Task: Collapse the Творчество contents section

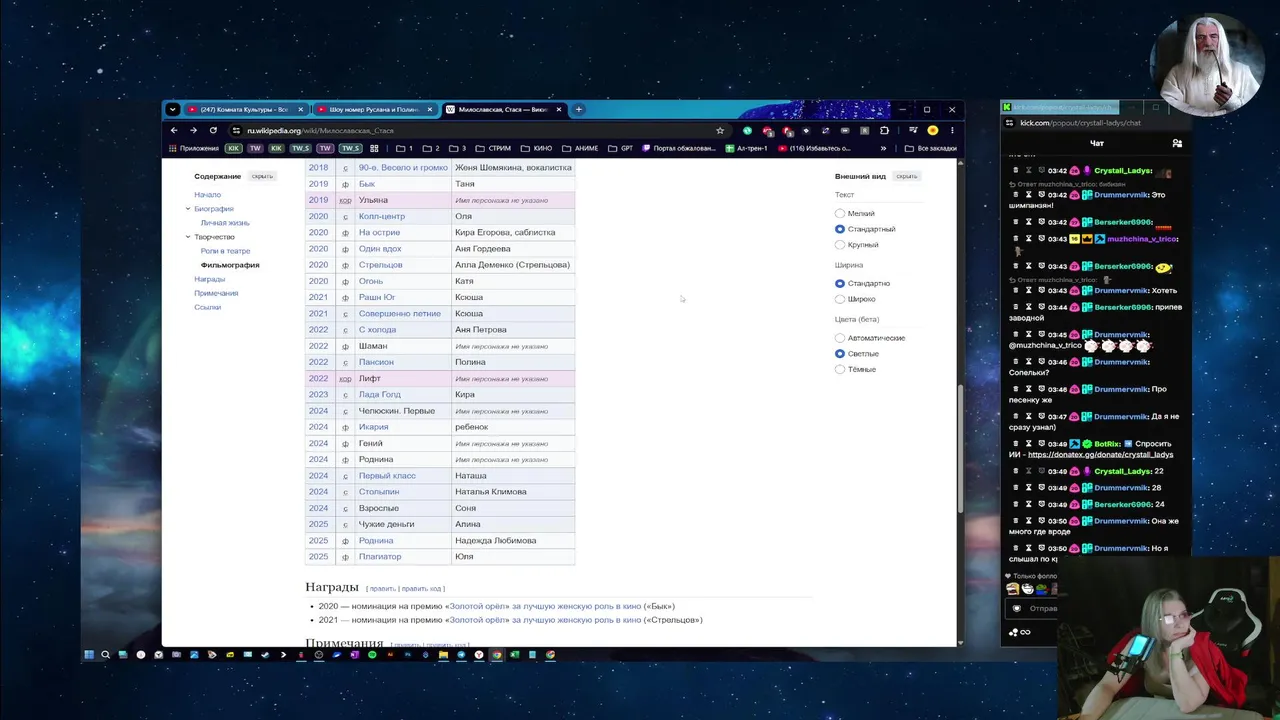Action: click(x=187, y=237)
